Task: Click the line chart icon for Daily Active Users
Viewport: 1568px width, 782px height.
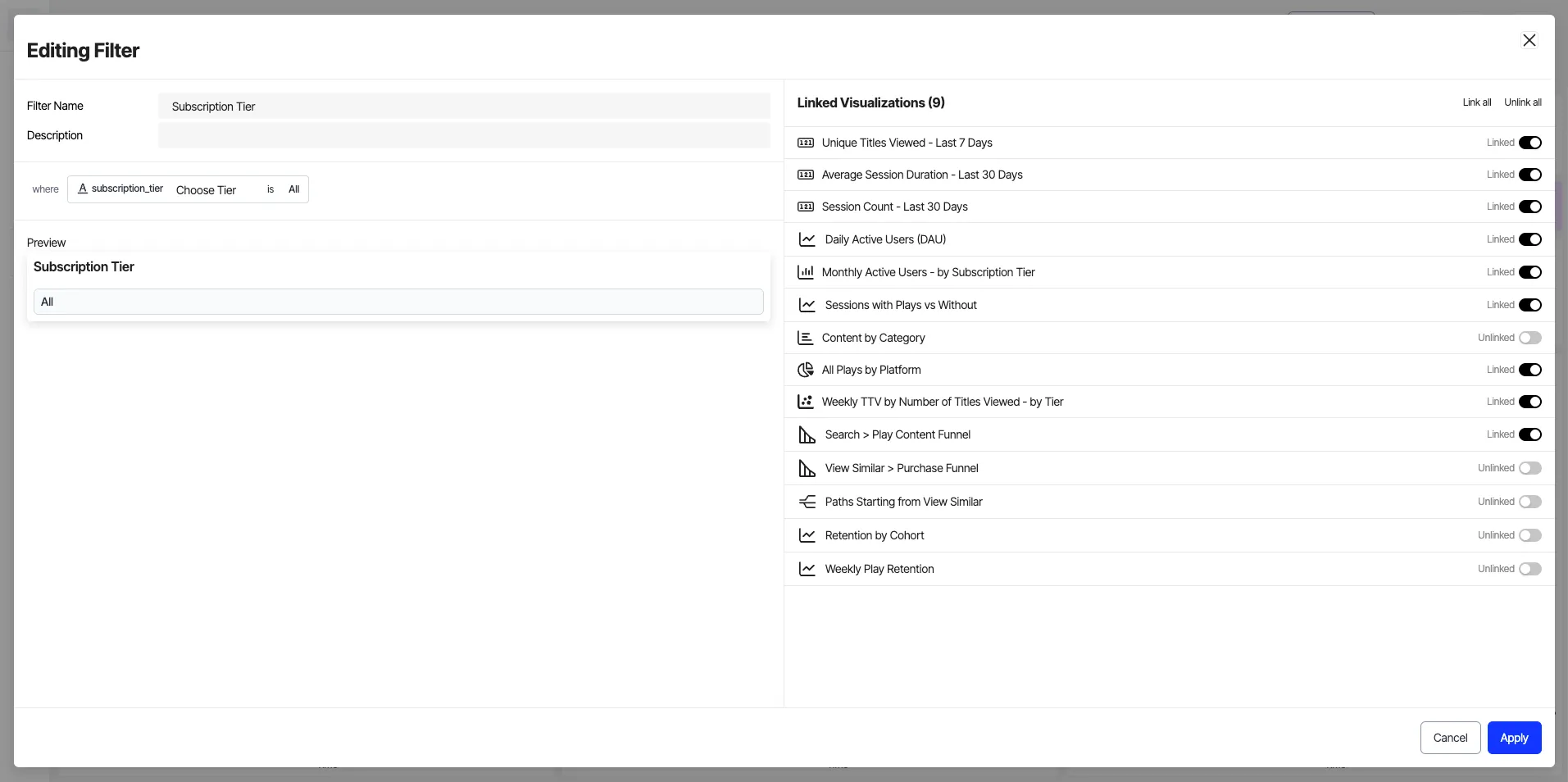Action: pyautogui.click(x=807, y=239)
